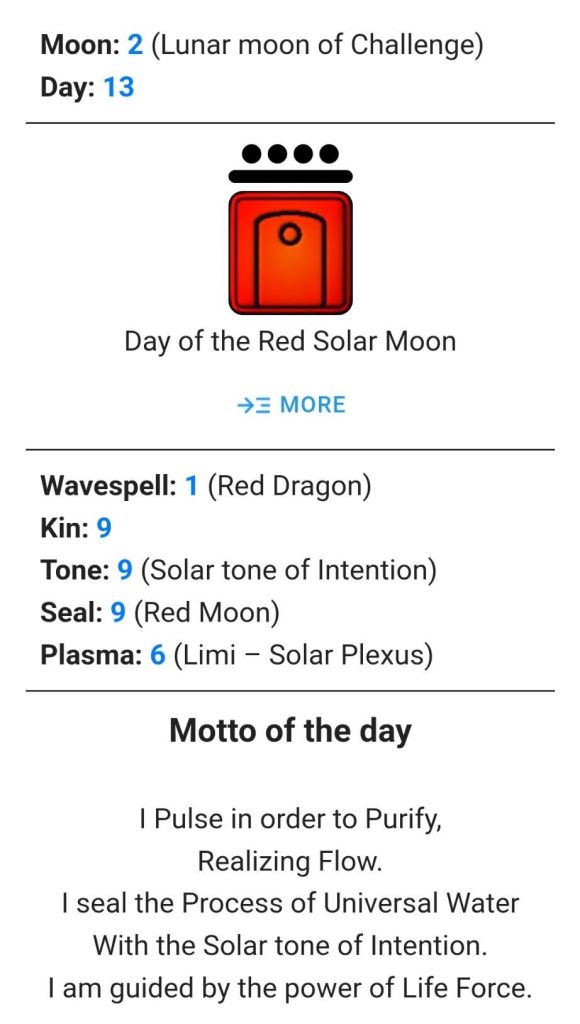Select the Tone 9 number link
Screen dimensions: 580x1024
pyautogui.click(x=125, y=571)
